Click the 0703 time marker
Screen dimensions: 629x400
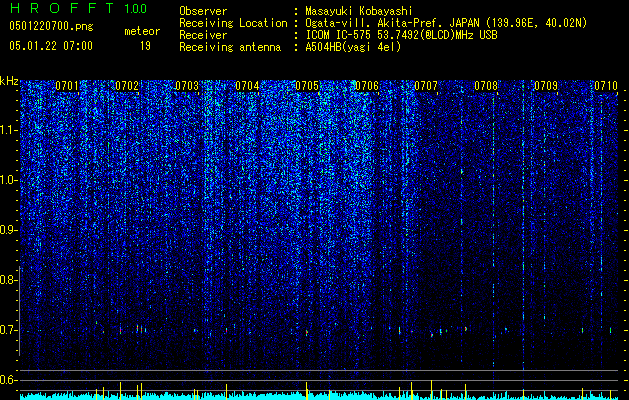(187, 86)
